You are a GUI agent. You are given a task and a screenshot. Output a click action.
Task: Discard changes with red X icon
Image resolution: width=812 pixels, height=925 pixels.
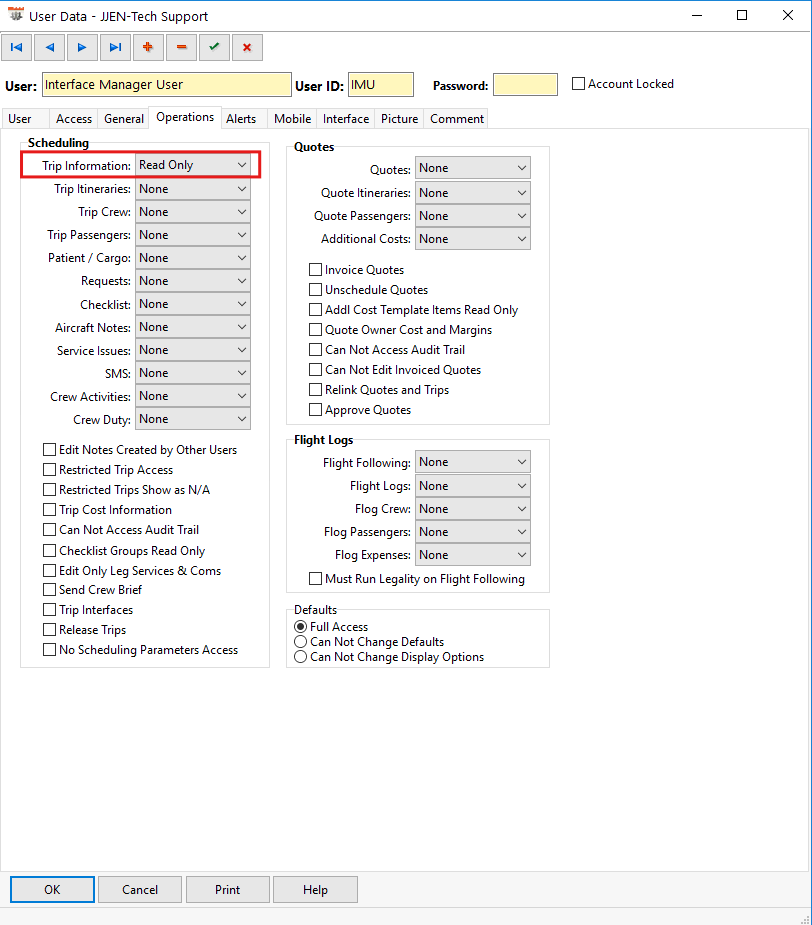(247, 47)
